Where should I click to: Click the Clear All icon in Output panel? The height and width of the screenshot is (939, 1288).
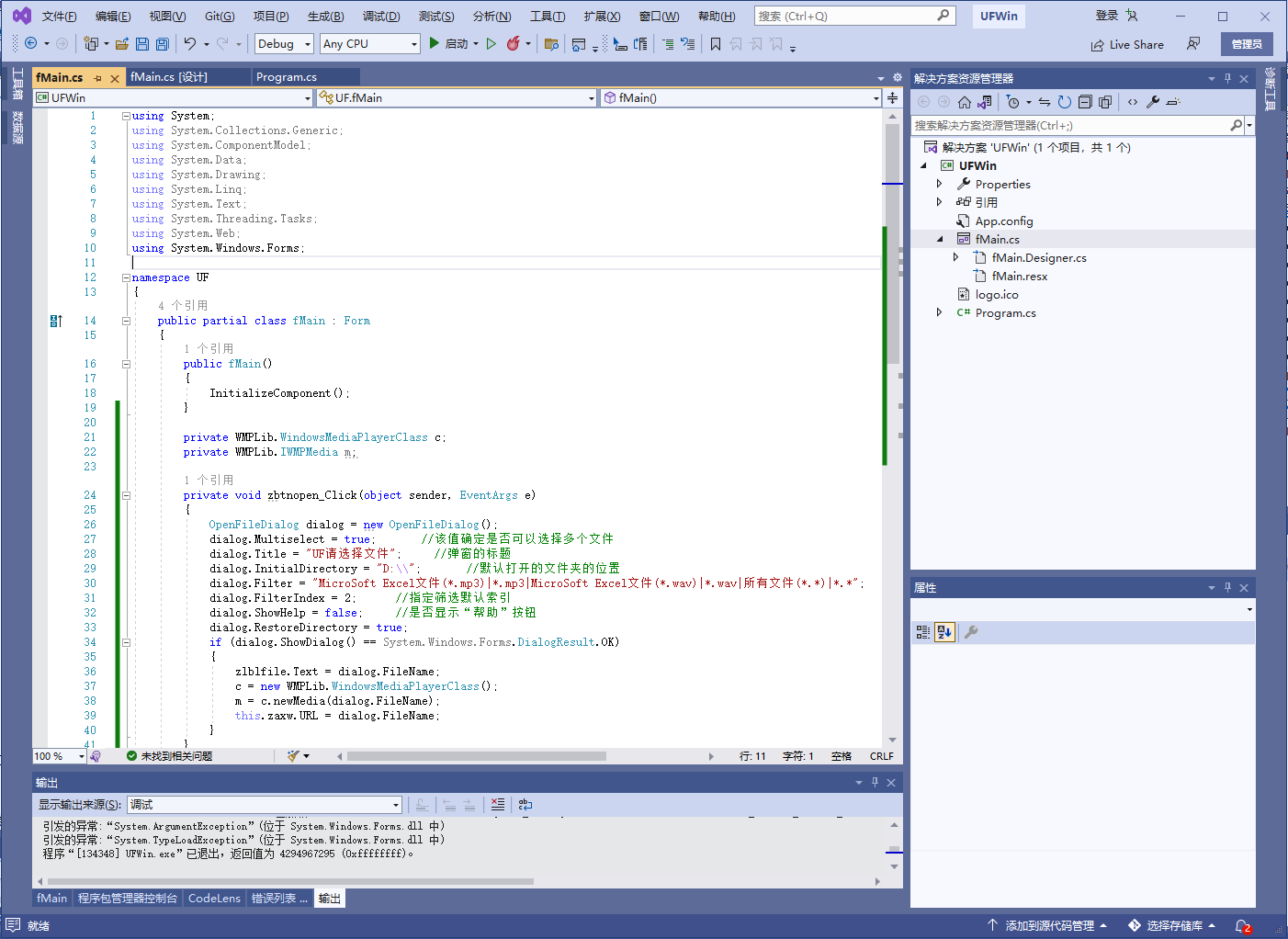498,804
